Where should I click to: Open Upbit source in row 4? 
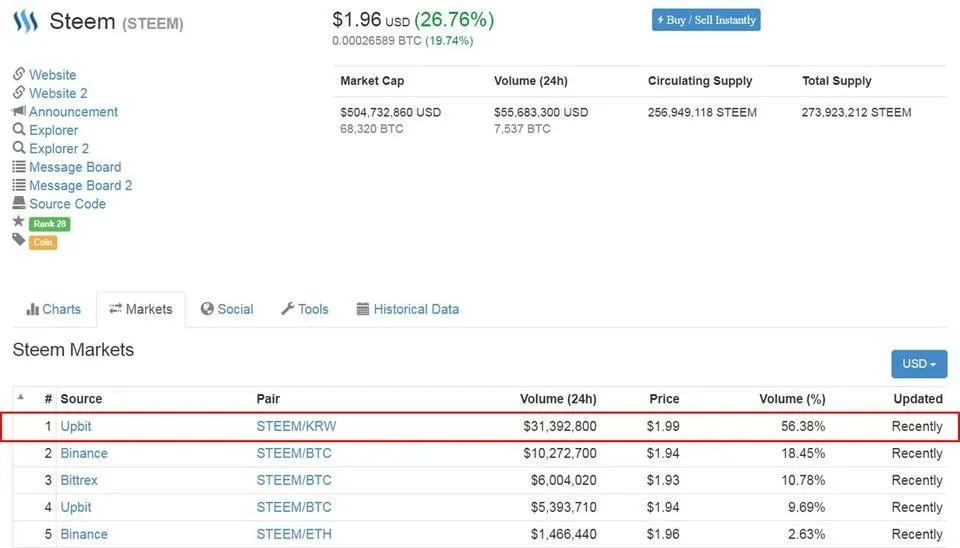pyautogui.click(x=76, y=507)
